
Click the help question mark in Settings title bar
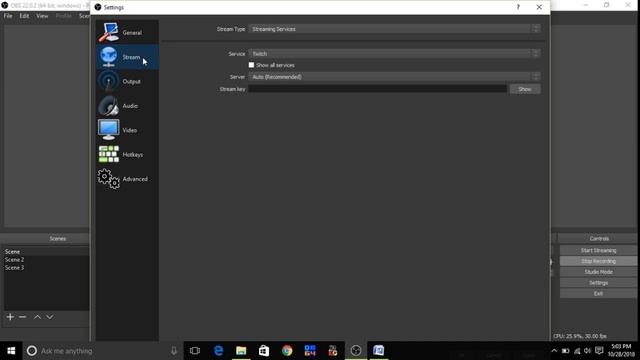pyautogui.click(x=518, y=7)
